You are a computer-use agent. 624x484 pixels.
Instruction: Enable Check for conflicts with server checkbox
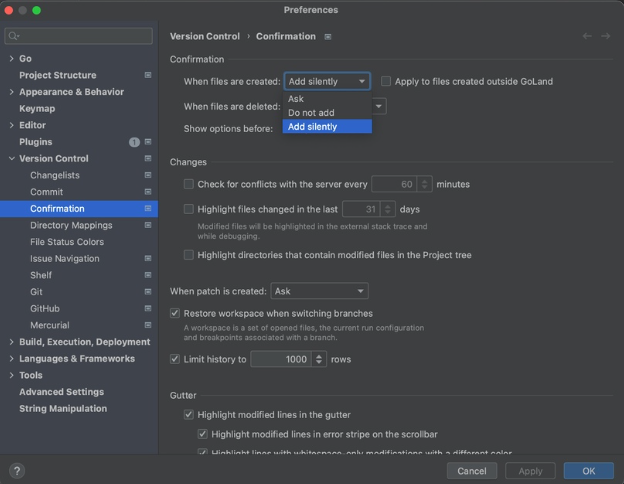(189, 184)
